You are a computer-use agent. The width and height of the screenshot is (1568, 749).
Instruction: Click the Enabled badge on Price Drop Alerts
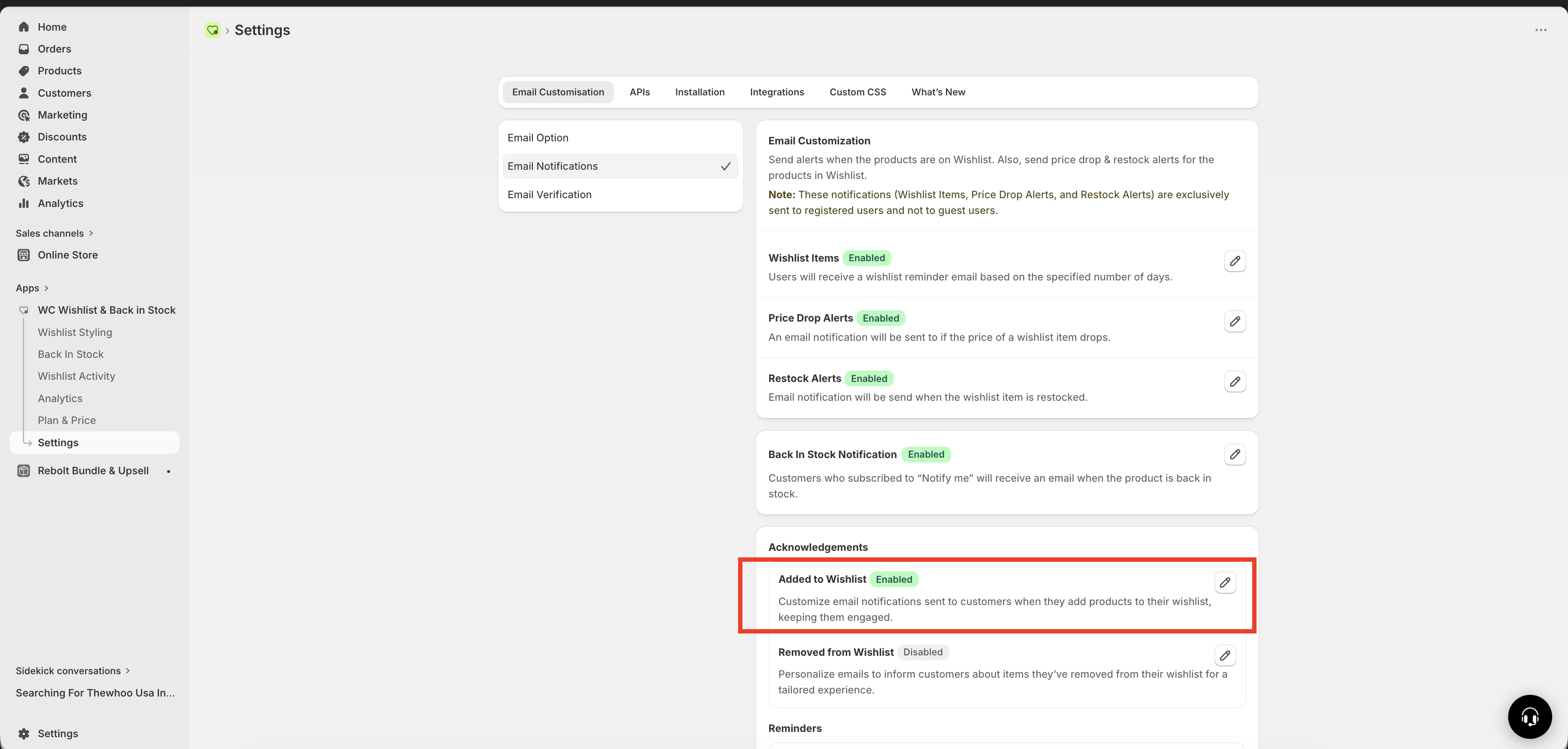880,318
